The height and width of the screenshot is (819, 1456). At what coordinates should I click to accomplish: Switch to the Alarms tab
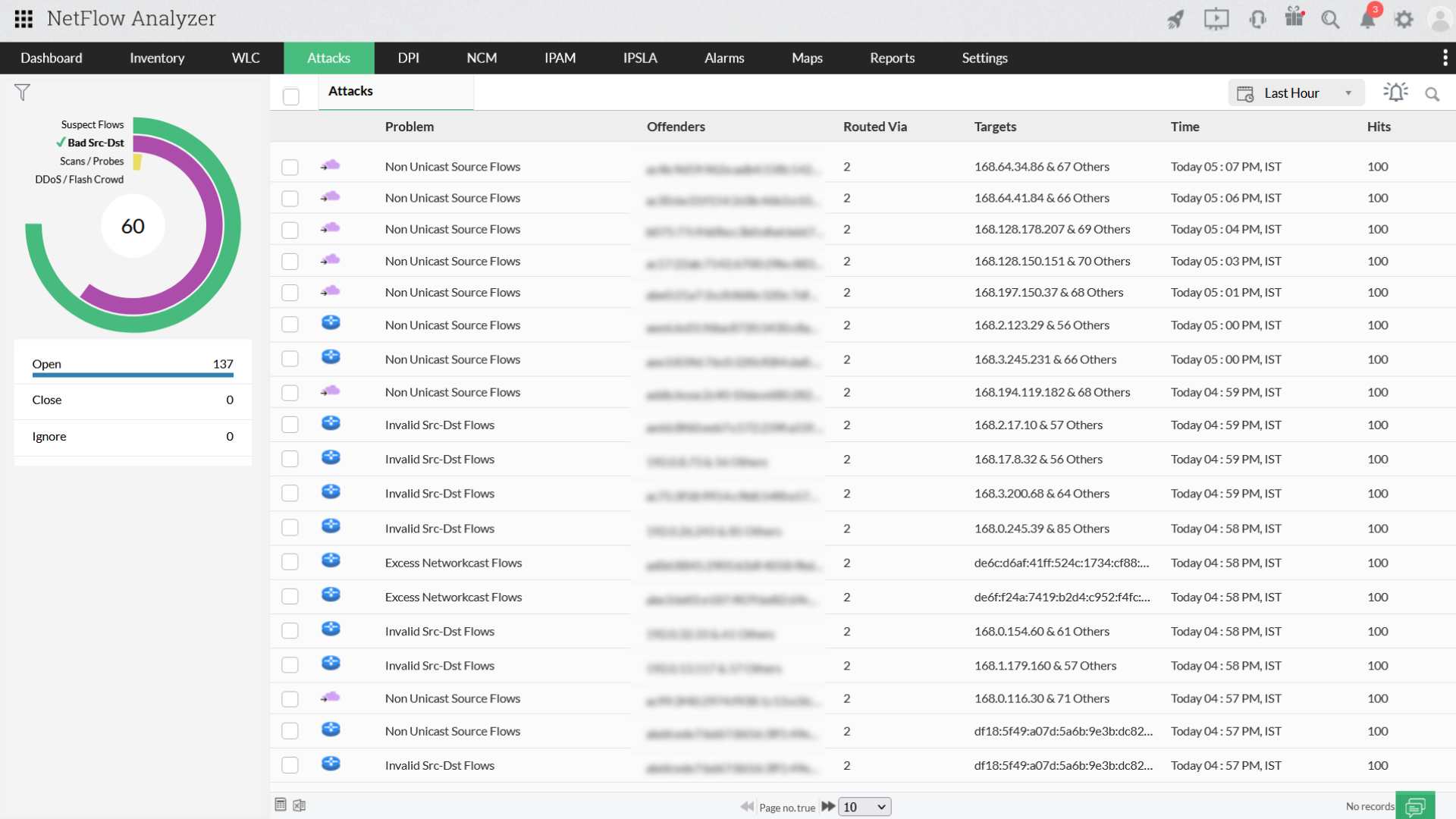(x=723, y=58)
